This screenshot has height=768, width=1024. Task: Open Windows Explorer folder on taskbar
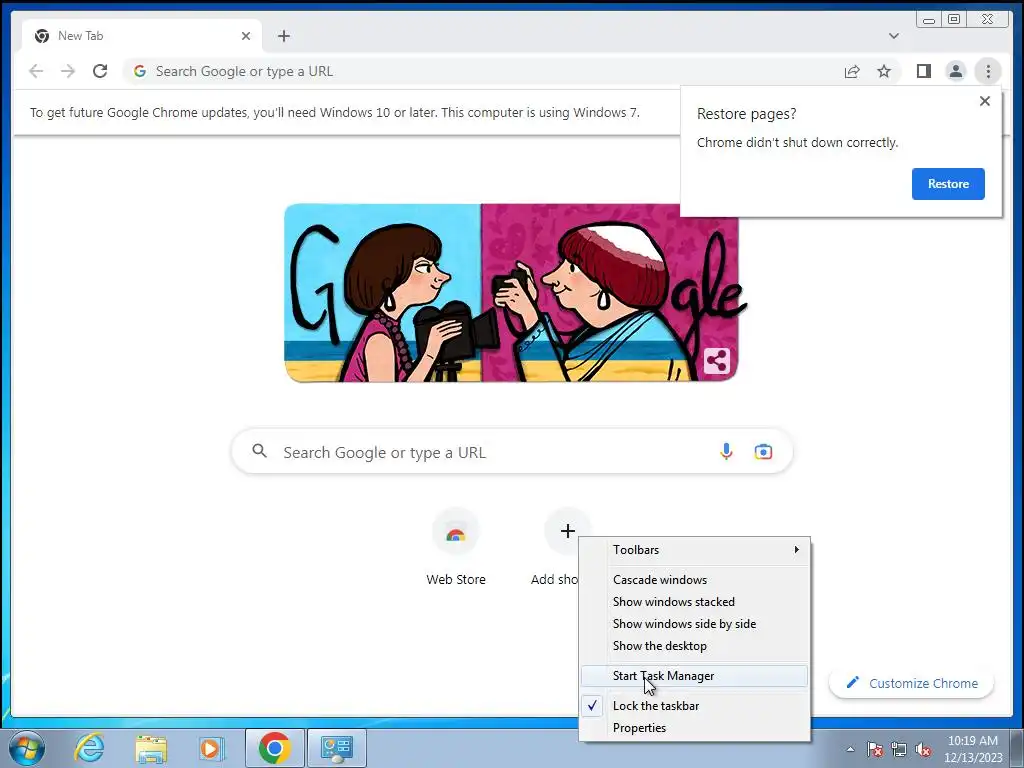pos(151,748)
